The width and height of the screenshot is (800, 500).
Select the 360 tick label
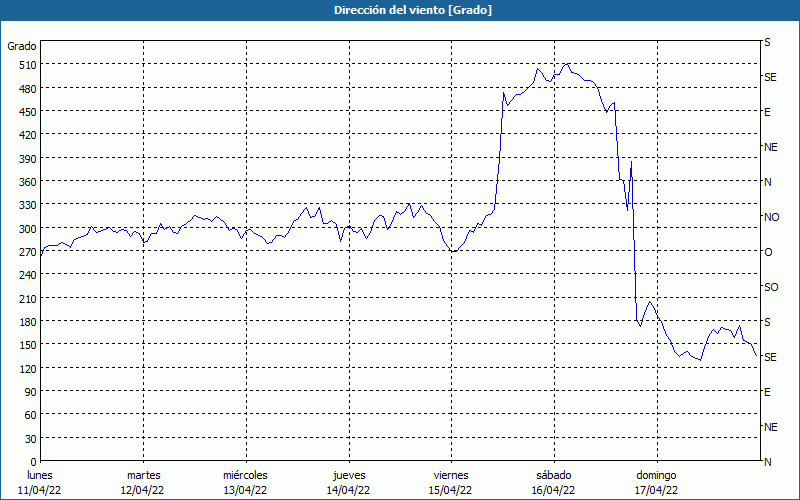point(29,182)
